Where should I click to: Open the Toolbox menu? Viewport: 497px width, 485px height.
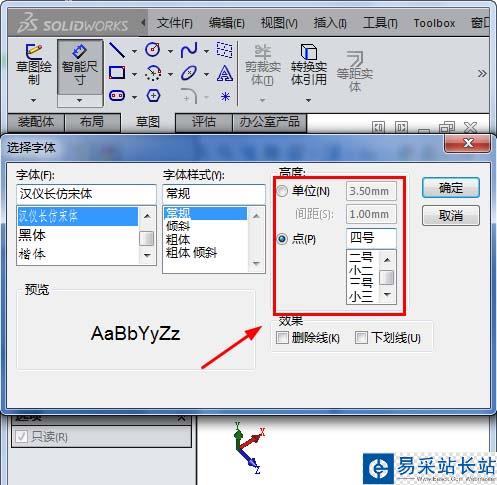(434, 23)
